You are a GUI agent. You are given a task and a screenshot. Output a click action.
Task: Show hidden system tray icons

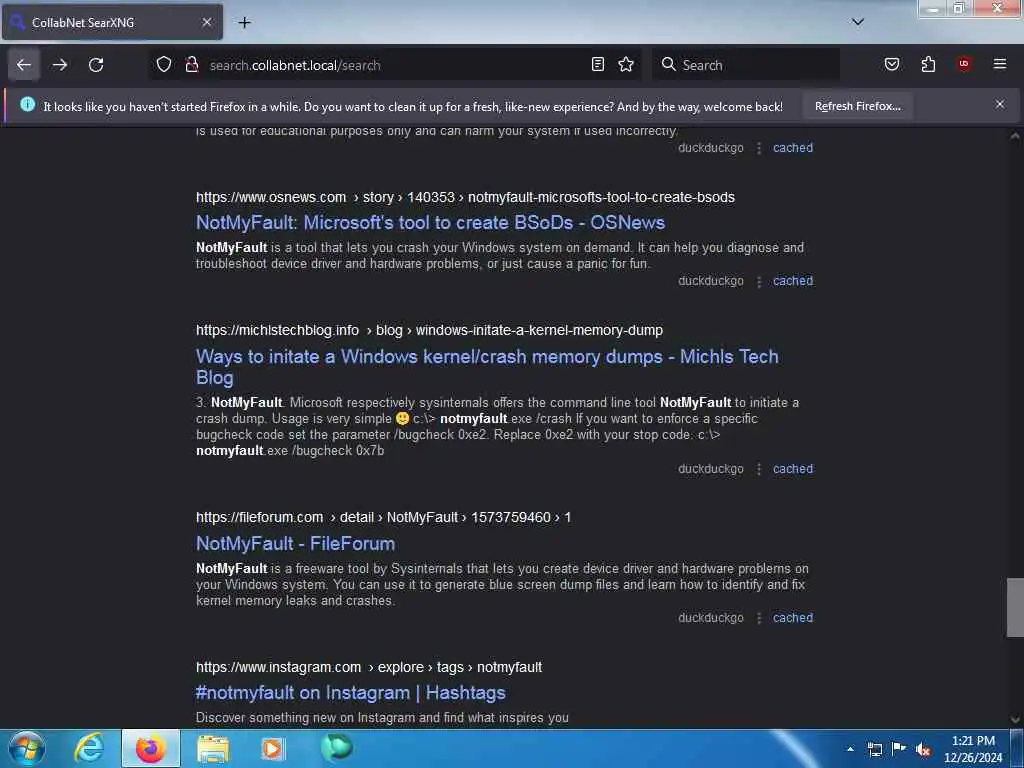tap(850, 749)
